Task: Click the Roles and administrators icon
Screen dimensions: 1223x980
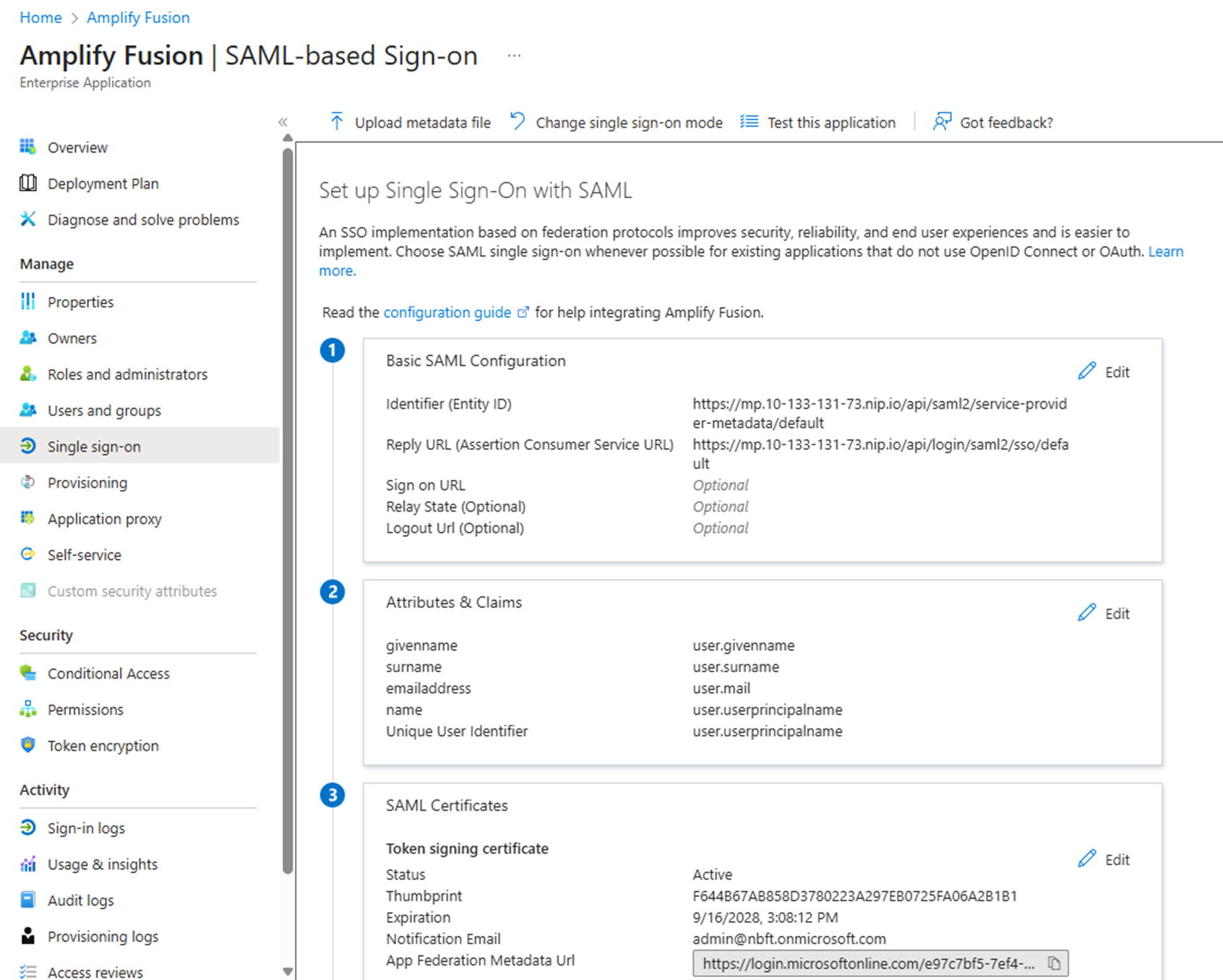Action: coord(27,374)
